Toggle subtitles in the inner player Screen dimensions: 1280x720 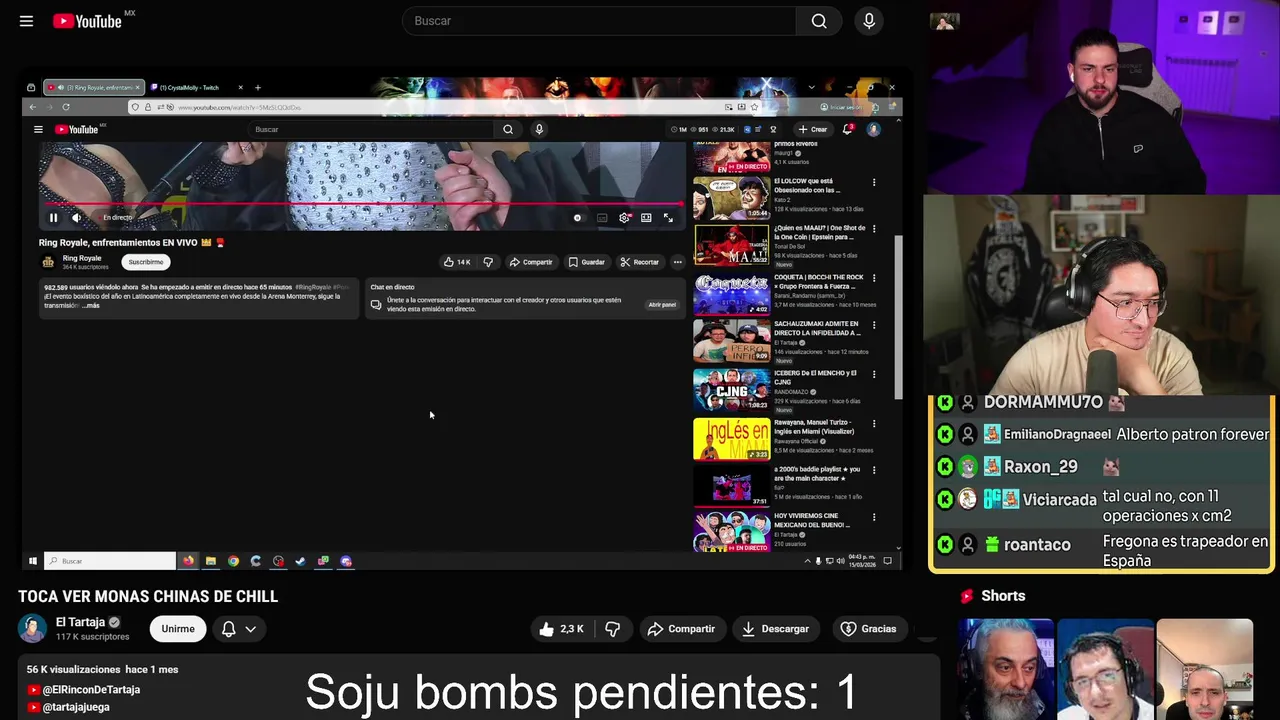(602, 217)
